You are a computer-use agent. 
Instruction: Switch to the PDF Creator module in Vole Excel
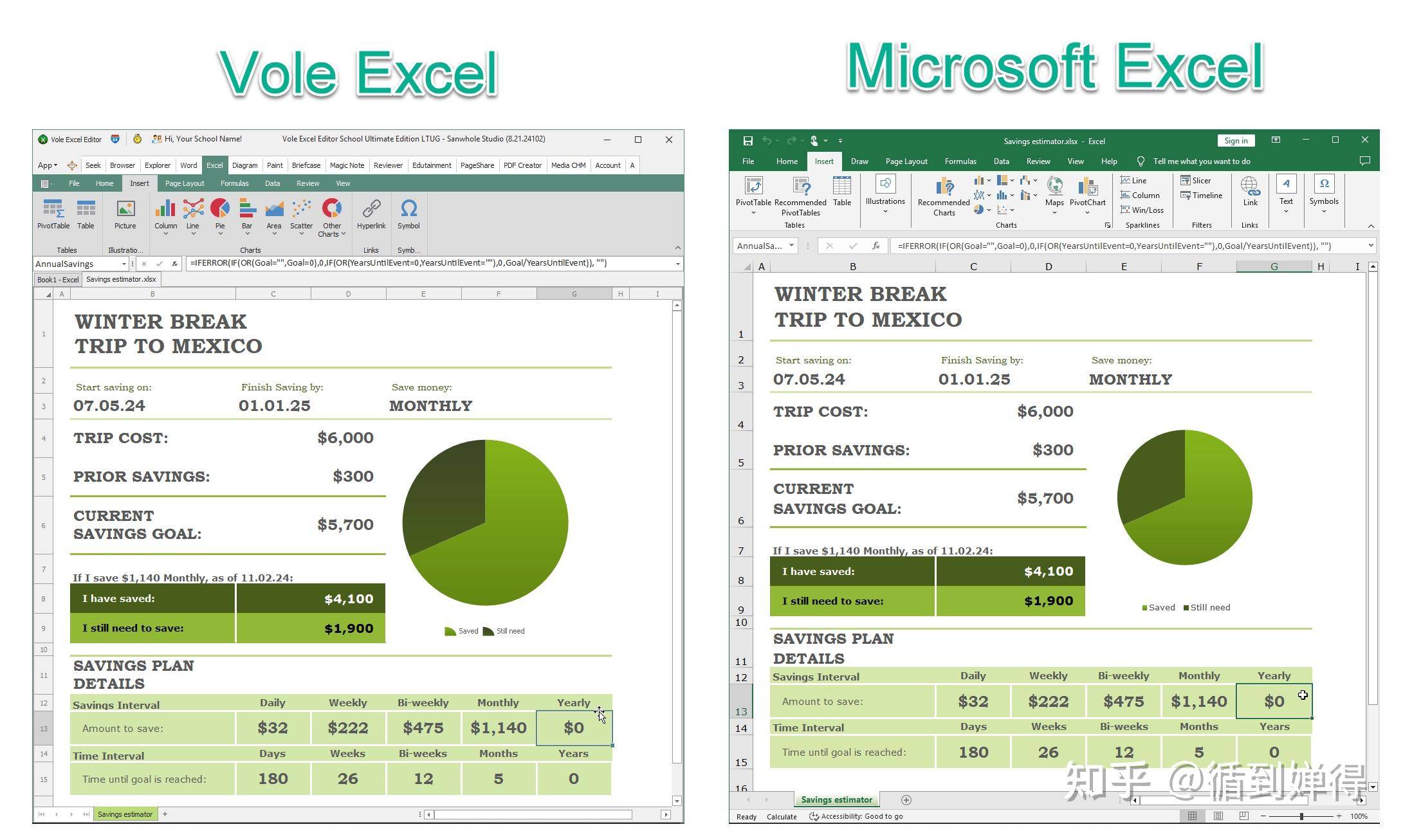coord(522,165)
